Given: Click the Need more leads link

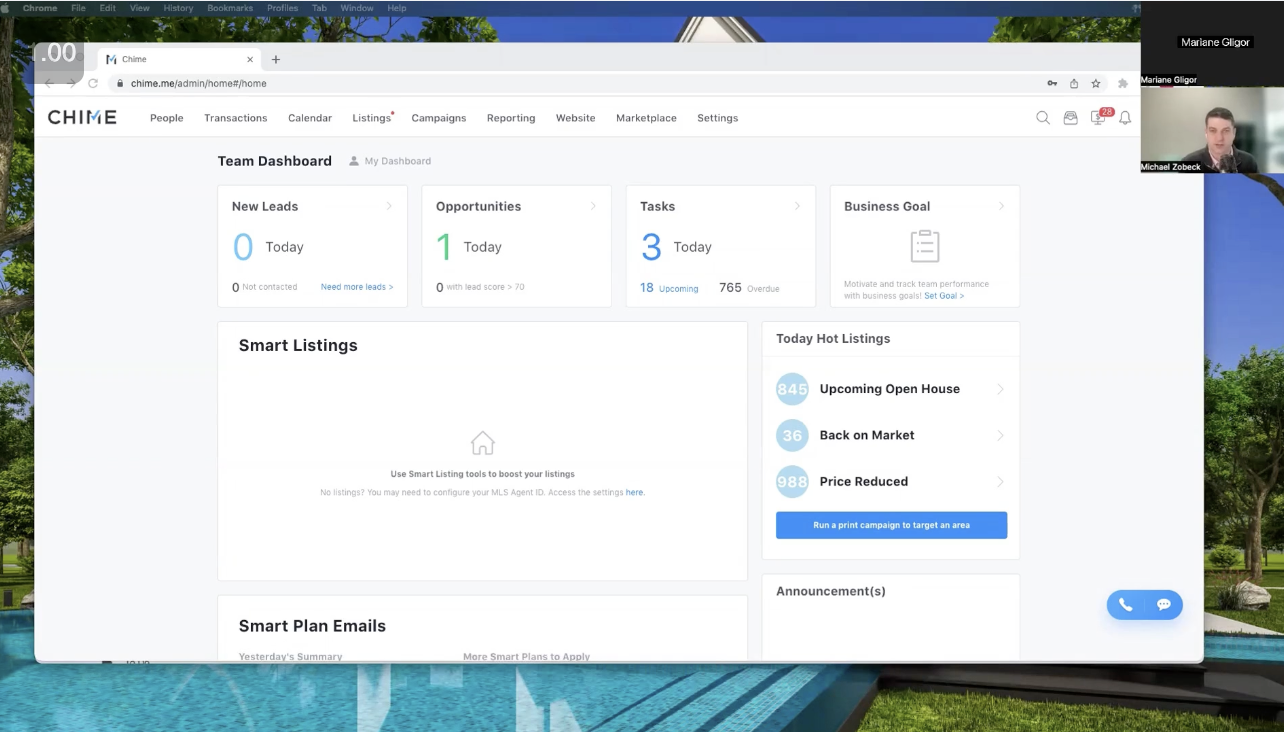Looking at the screenshot, I should pos(356,286).
